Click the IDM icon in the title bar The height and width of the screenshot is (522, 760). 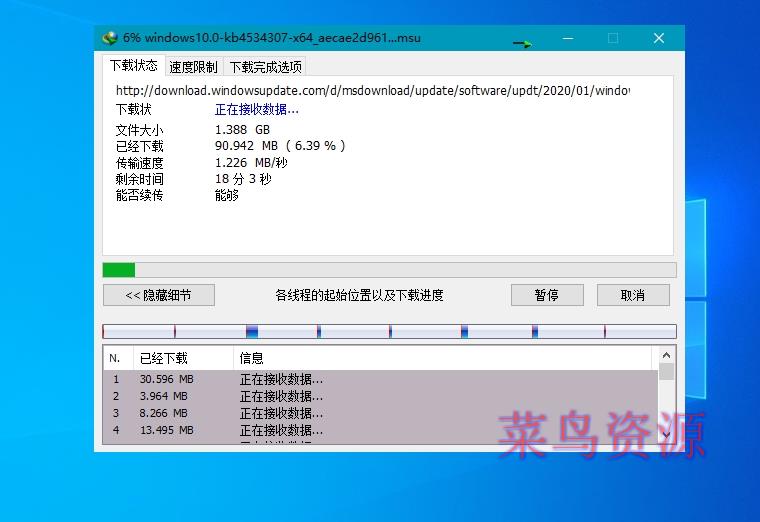110,38
